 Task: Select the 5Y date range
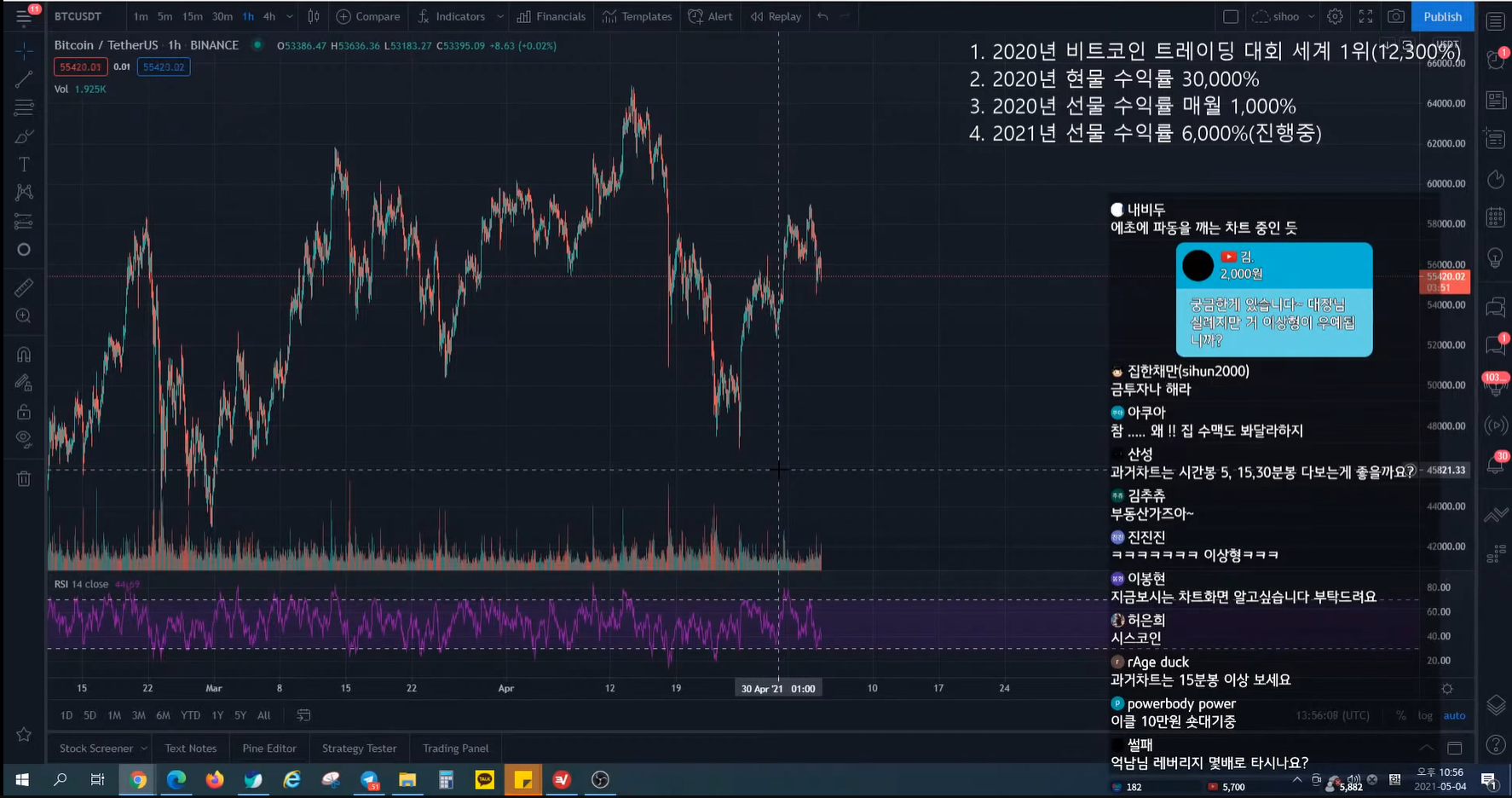(x=240, y=715)
